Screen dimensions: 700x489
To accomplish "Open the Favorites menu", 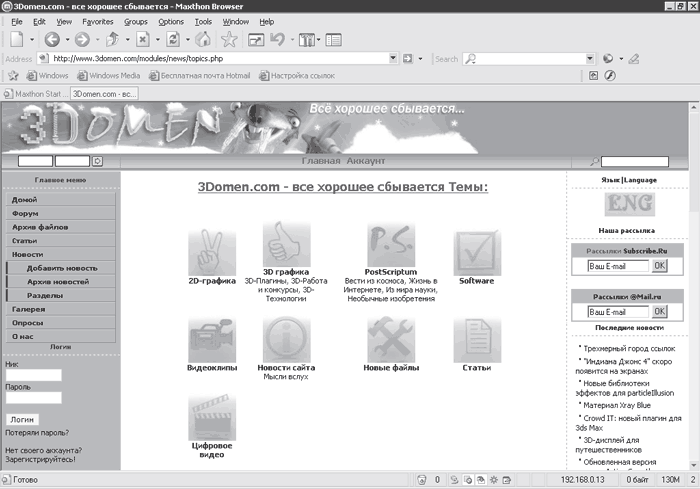I will click(x=97, y=20).
